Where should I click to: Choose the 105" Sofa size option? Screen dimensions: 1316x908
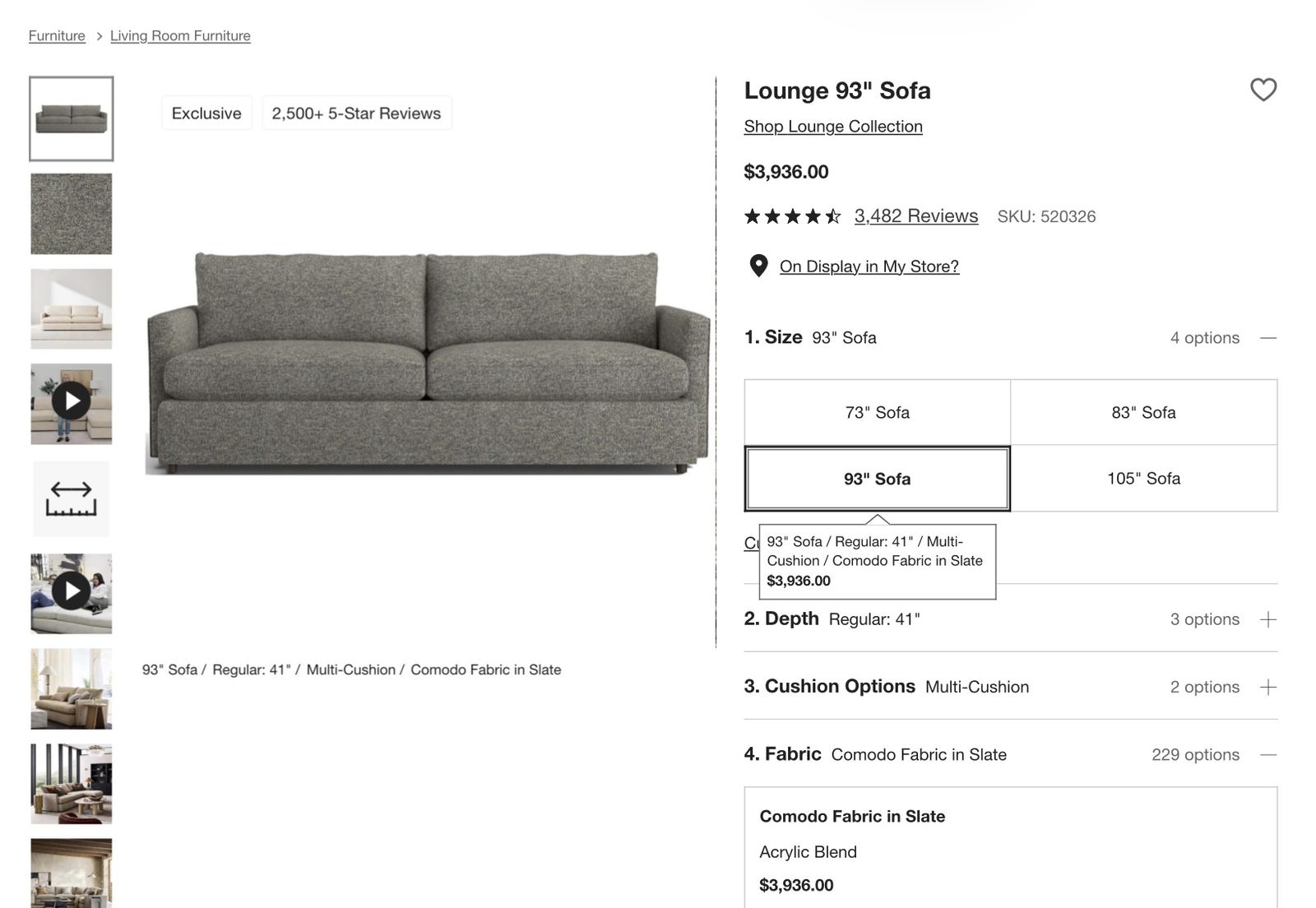coord(1143,479)
